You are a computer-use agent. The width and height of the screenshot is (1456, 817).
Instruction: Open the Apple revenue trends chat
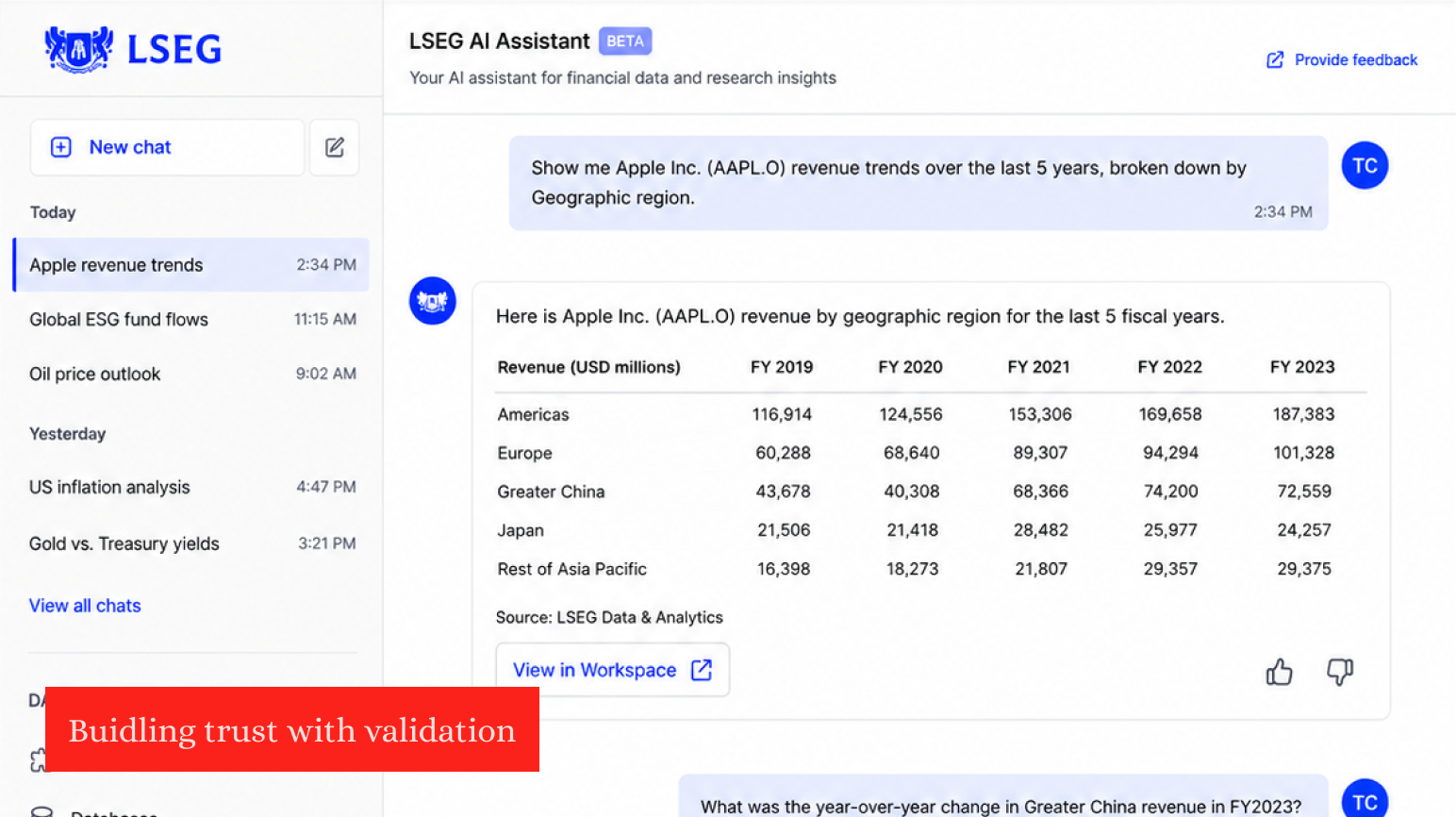(191, 265)
